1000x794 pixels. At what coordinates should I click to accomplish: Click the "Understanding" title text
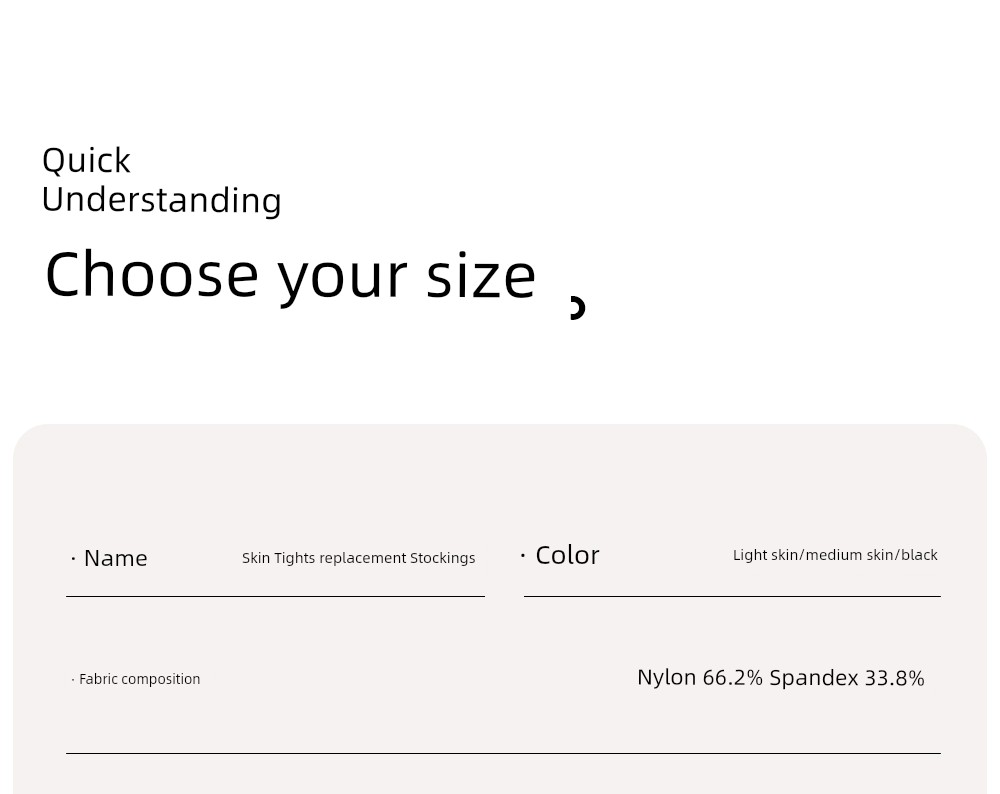click(161, 201)
